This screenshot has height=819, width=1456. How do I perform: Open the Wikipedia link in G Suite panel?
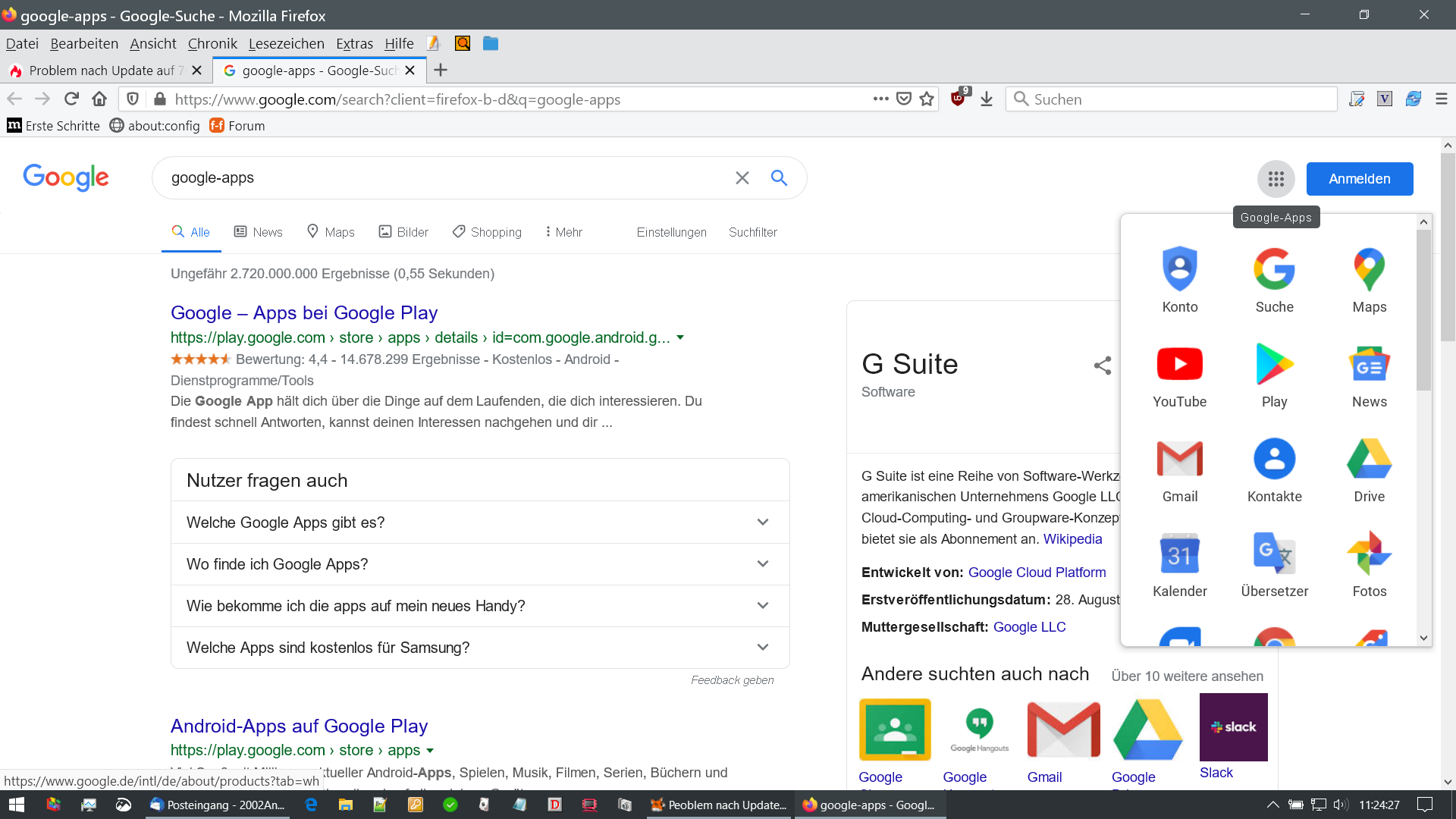[x=1072, y=539]
